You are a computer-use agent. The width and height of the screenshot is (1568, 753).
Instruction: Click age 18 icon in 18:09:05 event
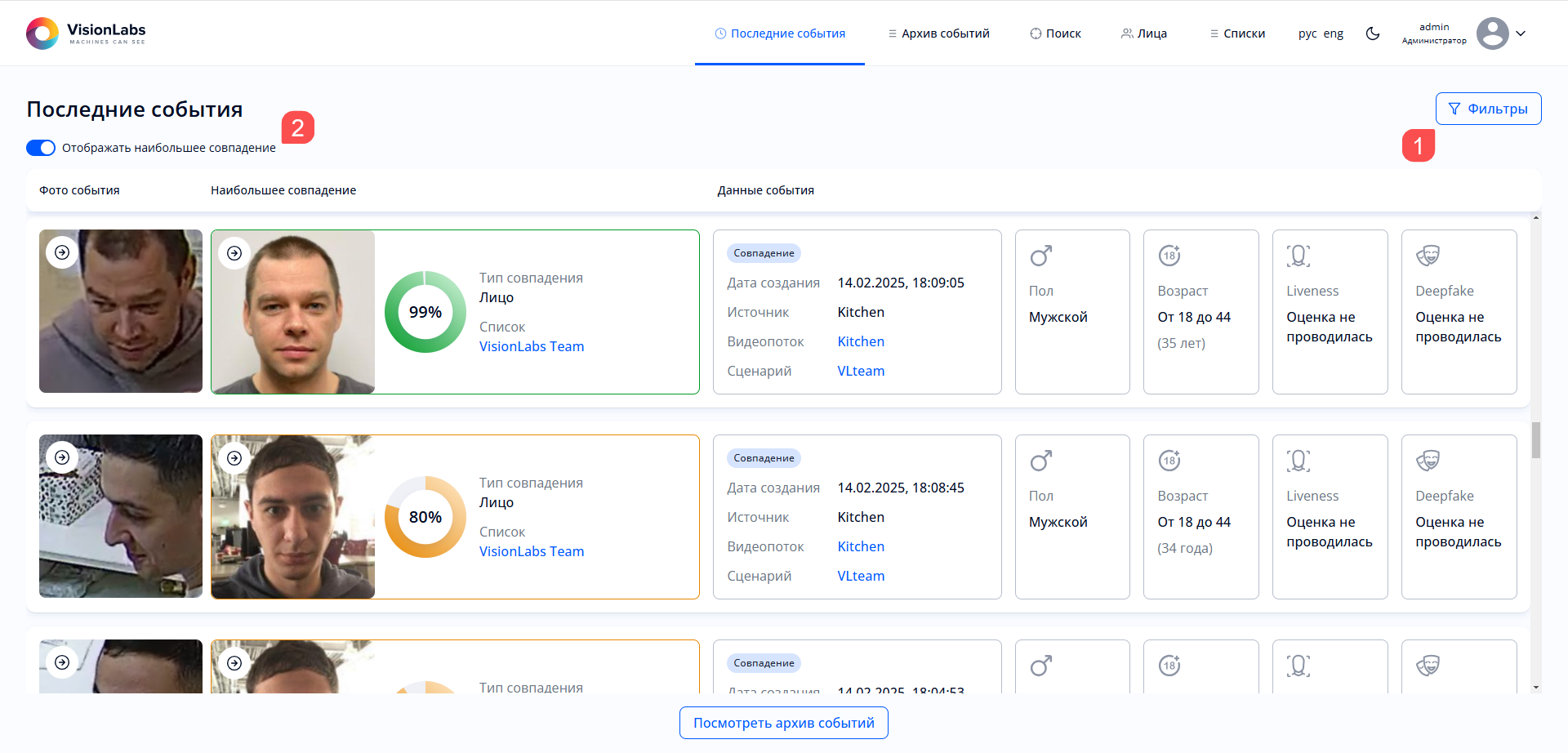click(1169, 256)
